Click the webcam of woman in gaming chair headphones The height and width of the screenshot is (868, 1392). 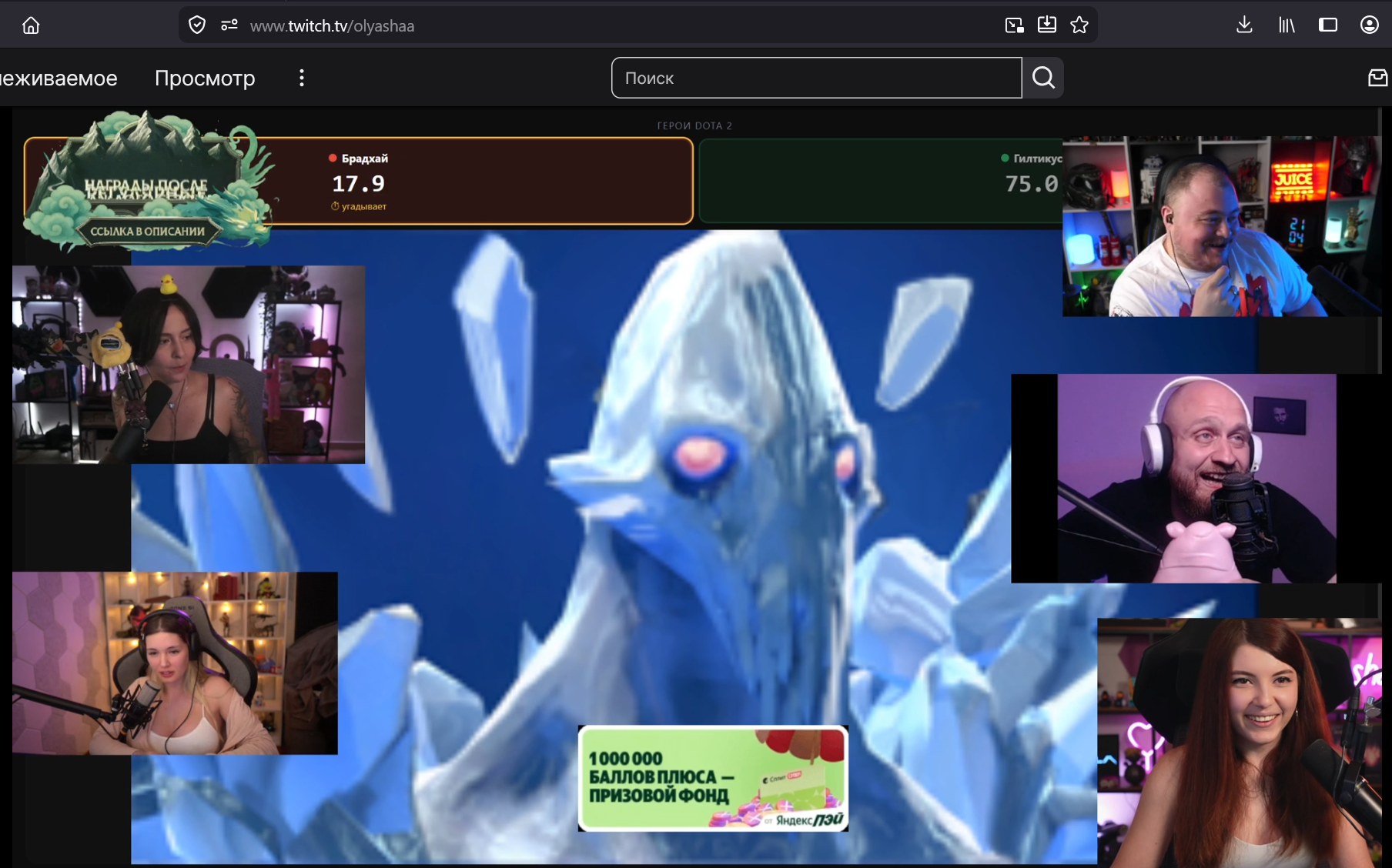[175, 663]
